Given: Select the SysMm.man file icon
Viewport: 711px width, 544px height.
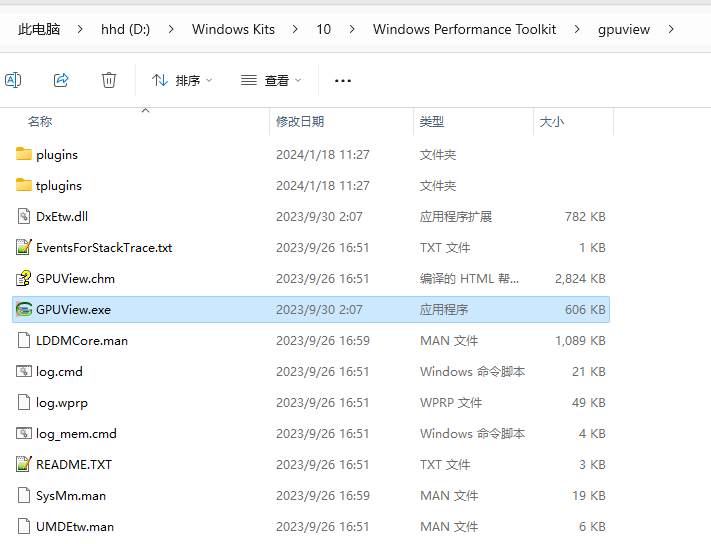Looking at the screenshot, I should tap(24, 495).
